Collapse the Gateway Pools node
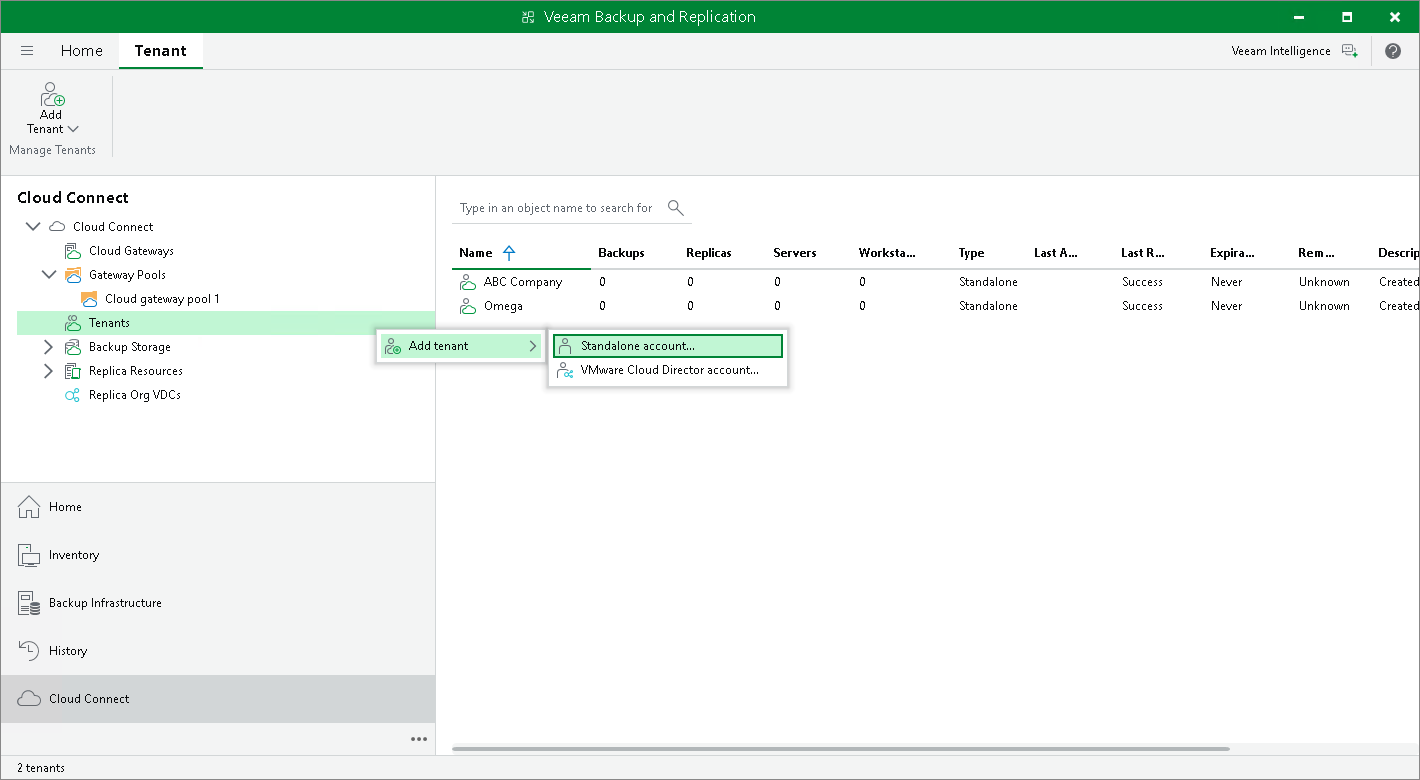 49,275
